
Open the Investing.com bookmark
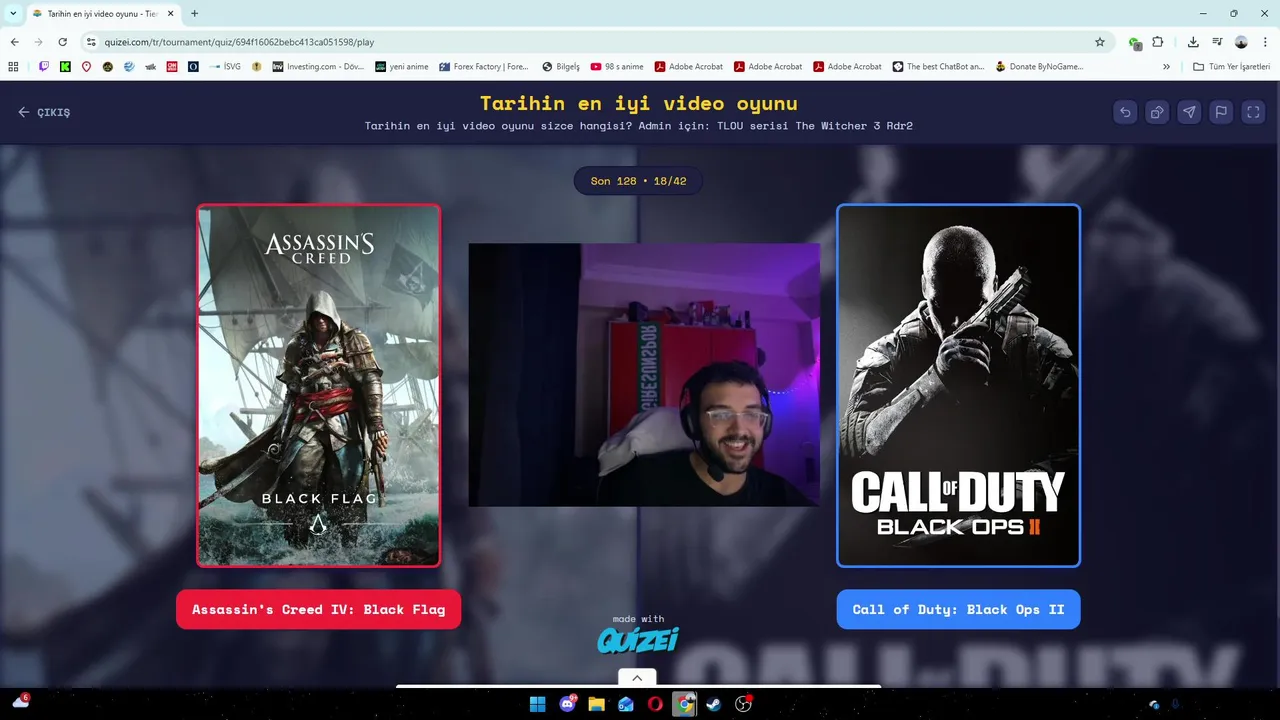[x=318, y=67]
